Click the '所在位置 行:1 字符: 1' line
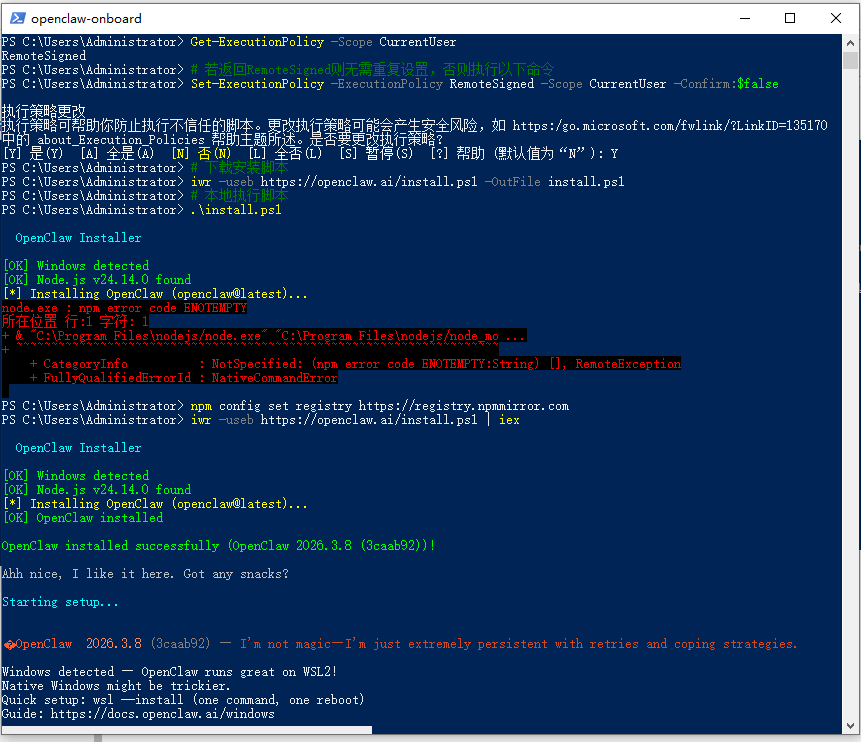This screenshot has width=861, height=742. [x=75, y=322]
